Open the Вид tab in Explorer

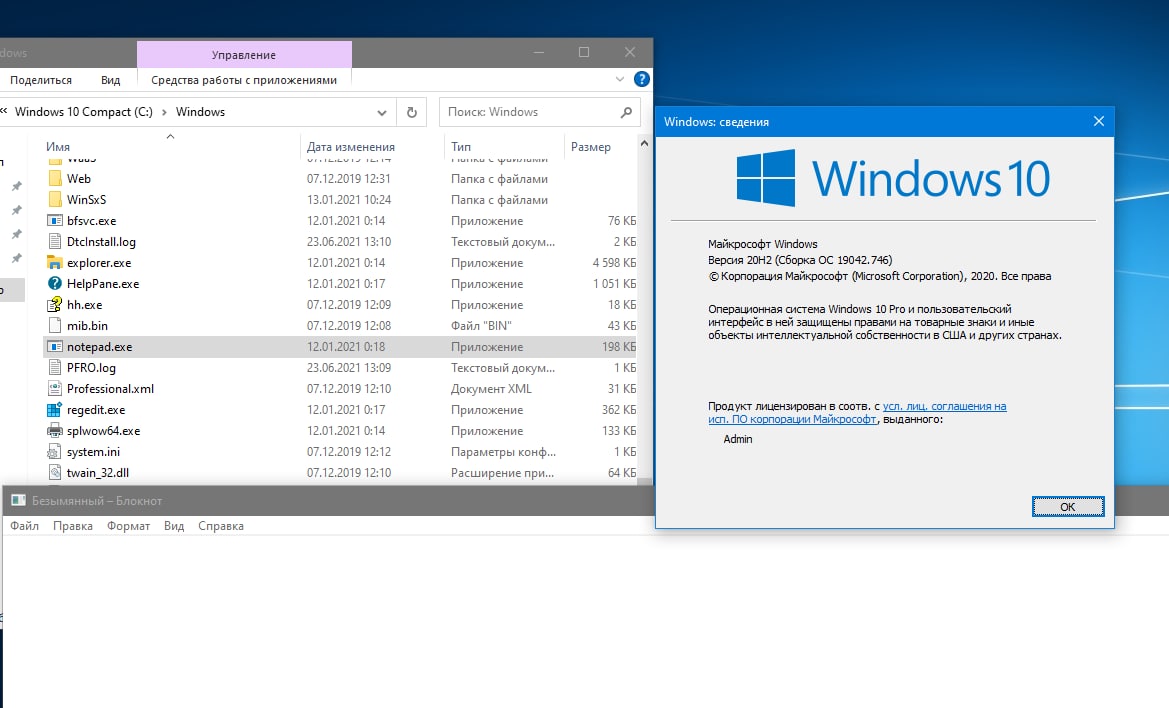tap(110, 80)
